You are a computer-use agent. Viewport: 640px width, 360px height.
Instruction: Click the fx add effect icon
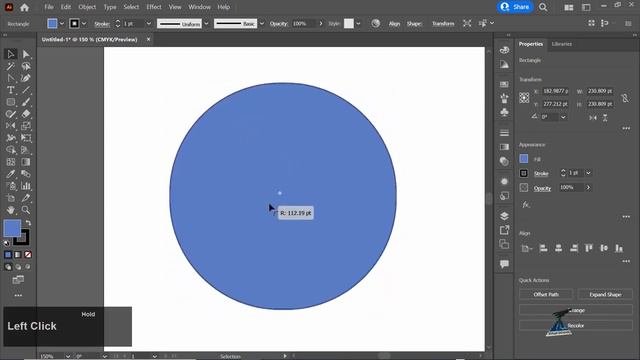click(x=526, y=204)
